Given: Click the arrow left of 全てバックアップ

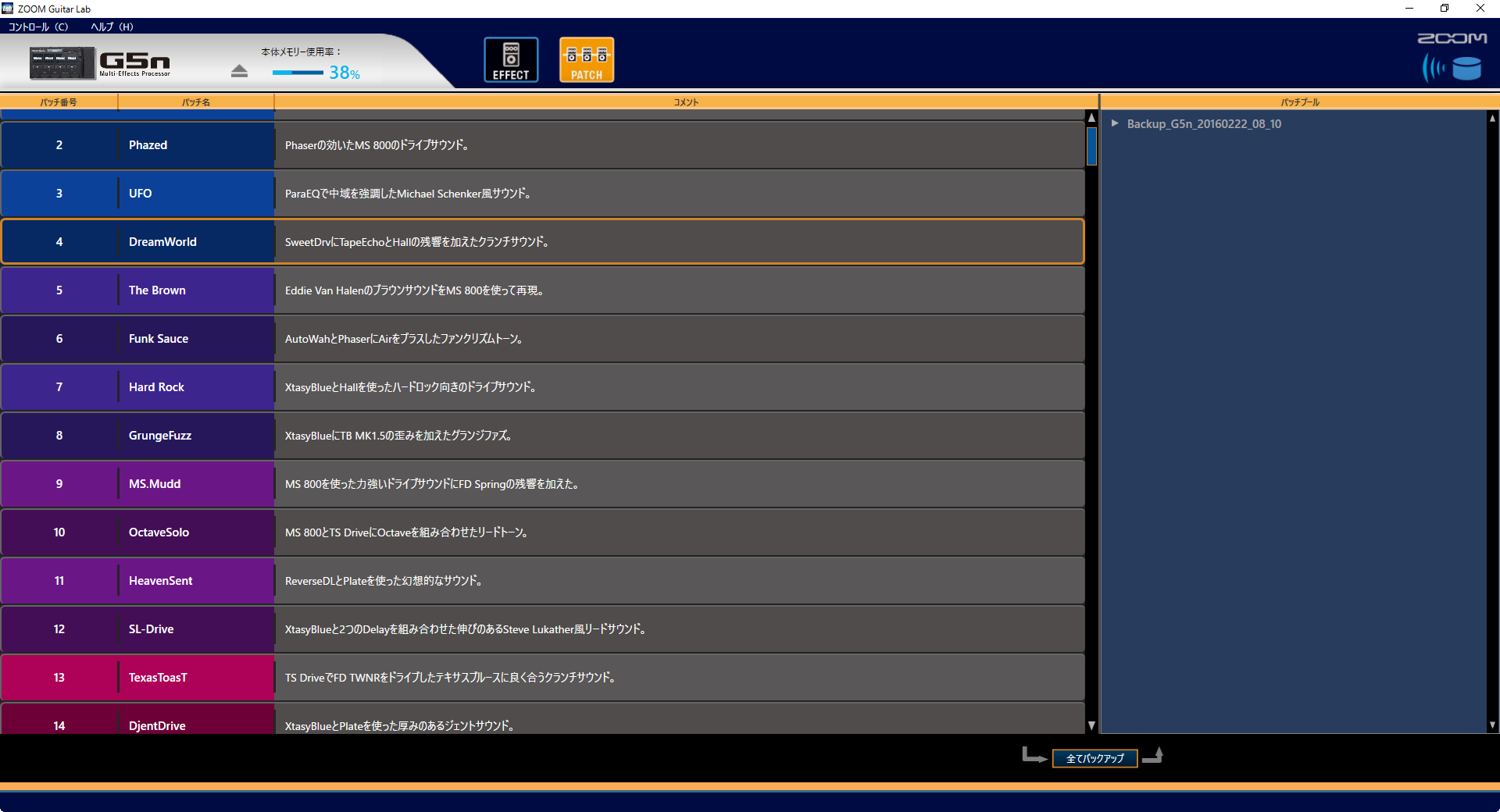Looking at the screenshot, I should click(1034, 755).
